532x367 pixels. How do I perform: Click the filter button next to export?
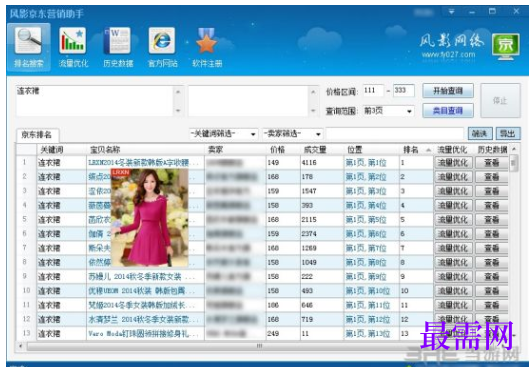(x=479, y=134)
